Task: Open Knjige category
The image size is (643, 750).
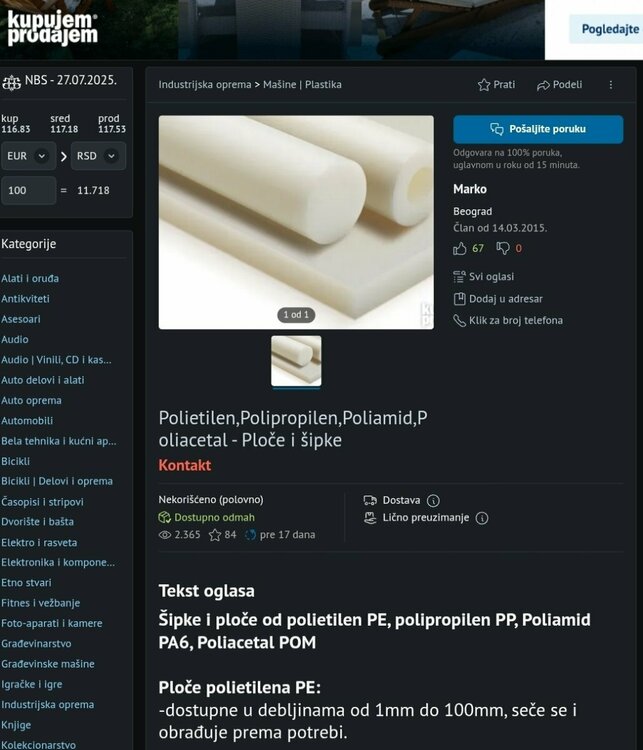Action: [16, 725]
